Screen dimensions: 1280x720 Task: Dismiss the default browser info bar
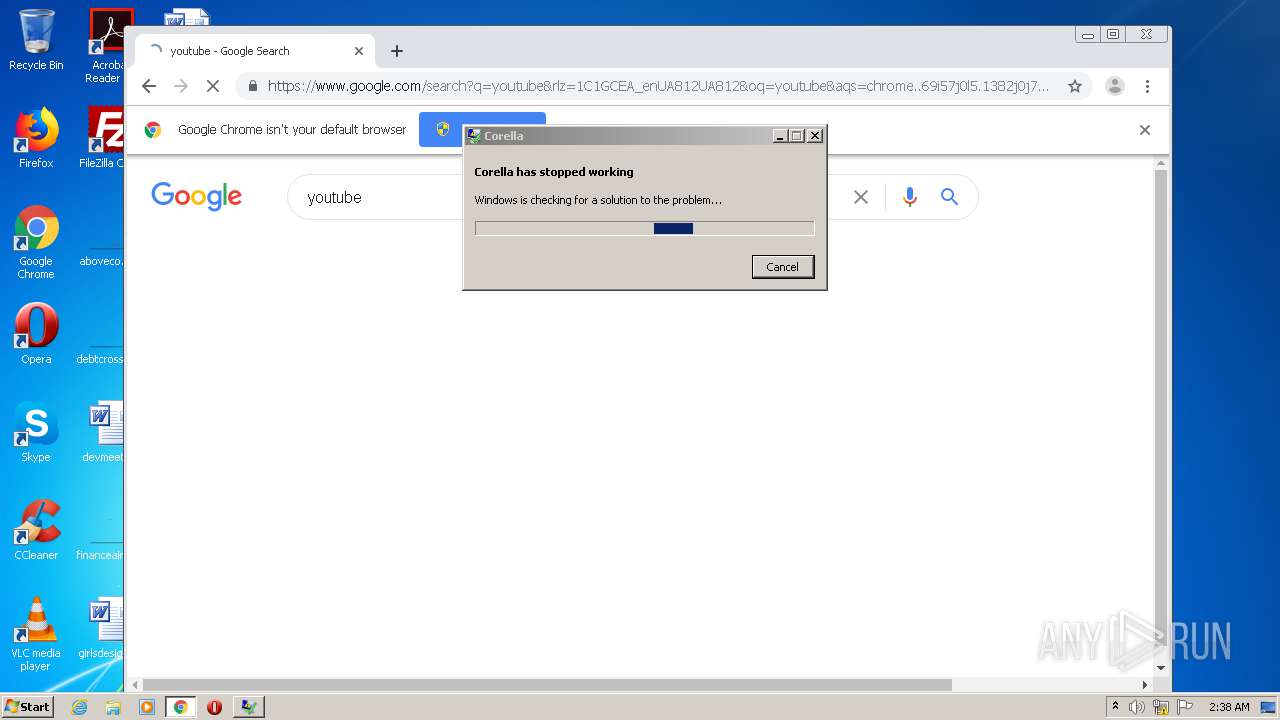point(1145,130)
